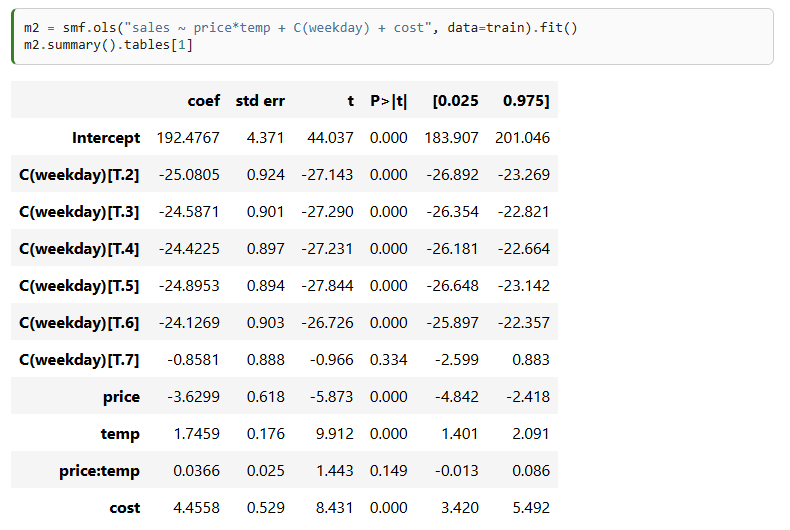Click the 't' column header
Viewport: 790px width, 530px height.
coord(351,101)
